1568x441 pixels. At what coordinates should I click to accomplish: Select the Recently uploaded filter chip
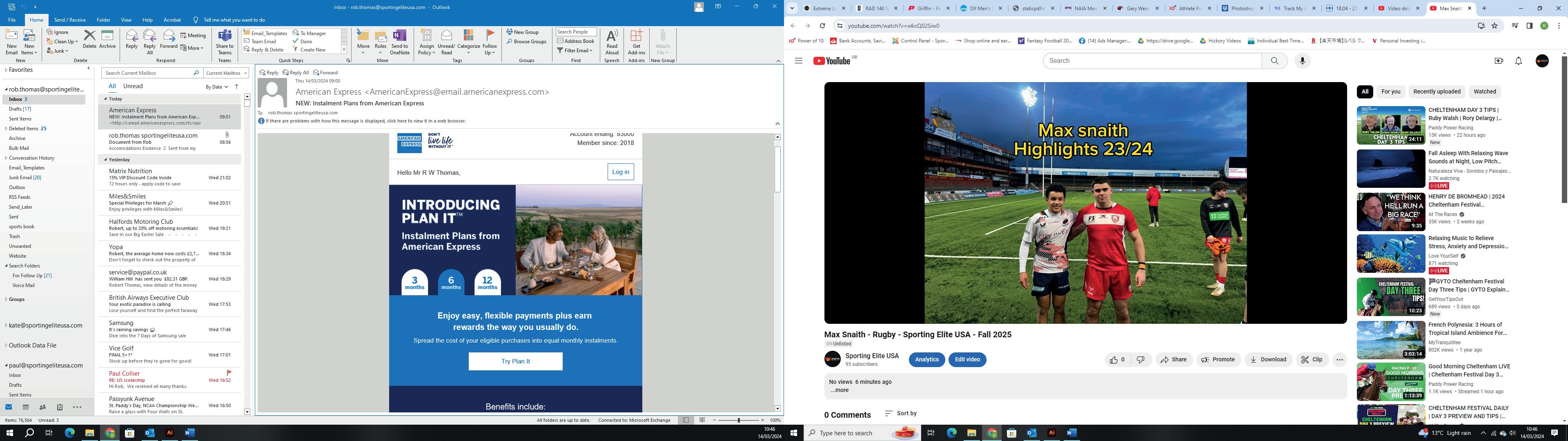point(1437,92)
